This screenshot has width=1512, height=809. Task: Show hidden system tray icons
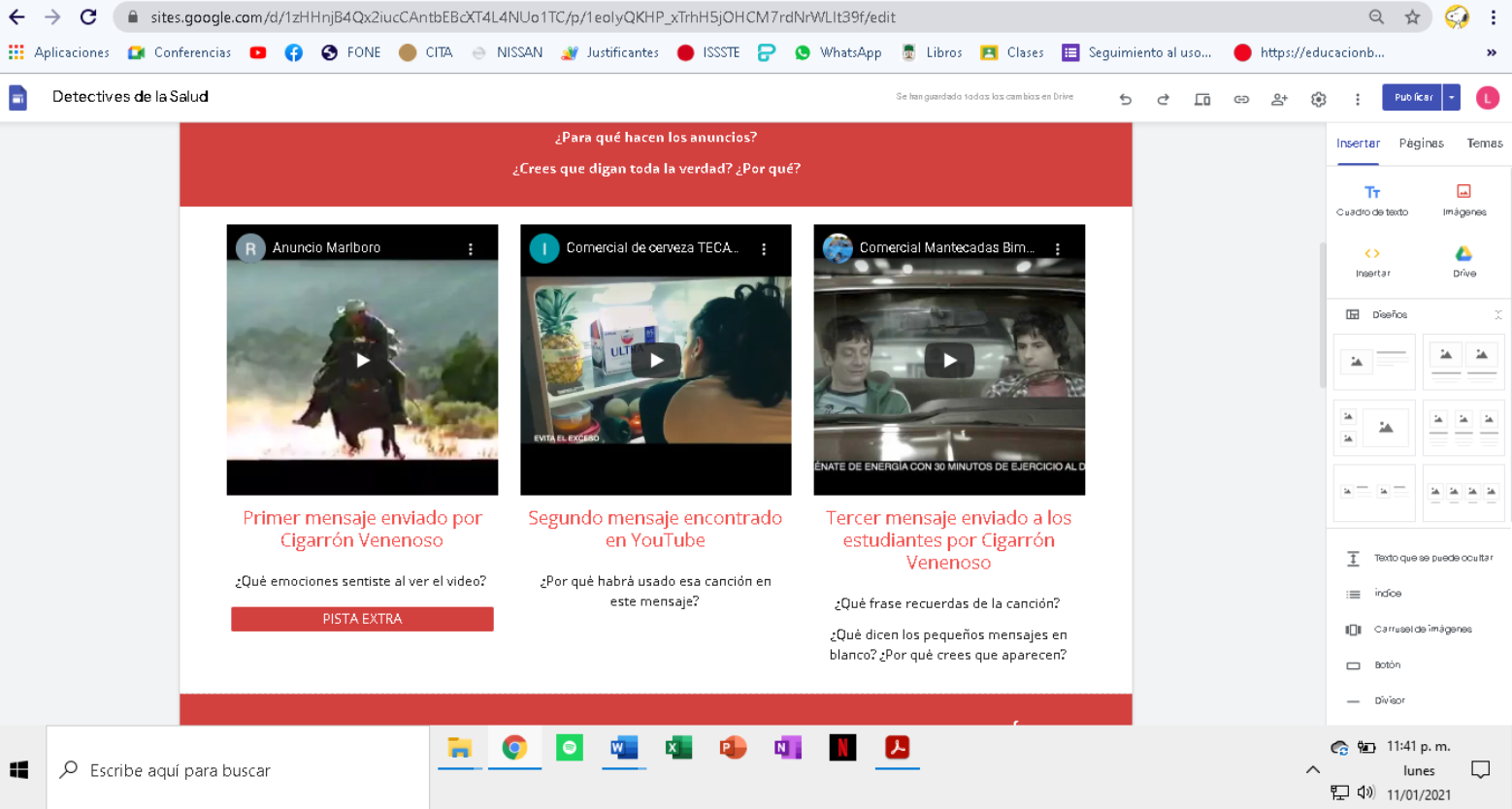click(x=1312, y=770)
